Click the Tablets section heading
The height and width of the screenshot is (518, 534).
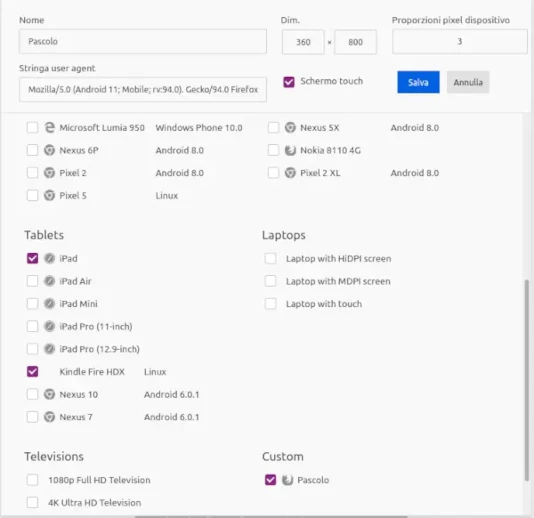[x=44, y=235]
